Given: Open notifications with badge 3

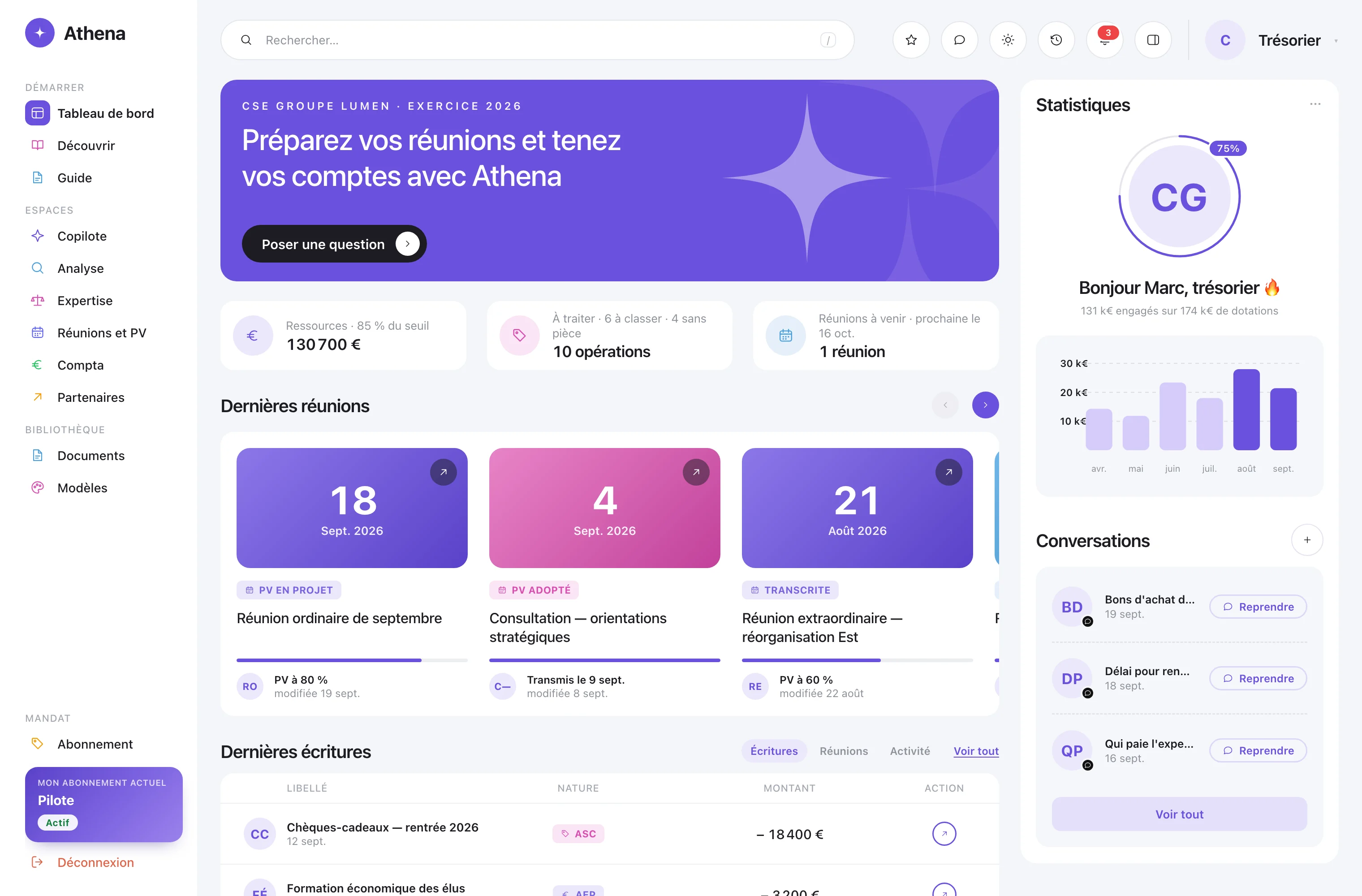Looking at the screenshot, I should [1104, 40].
